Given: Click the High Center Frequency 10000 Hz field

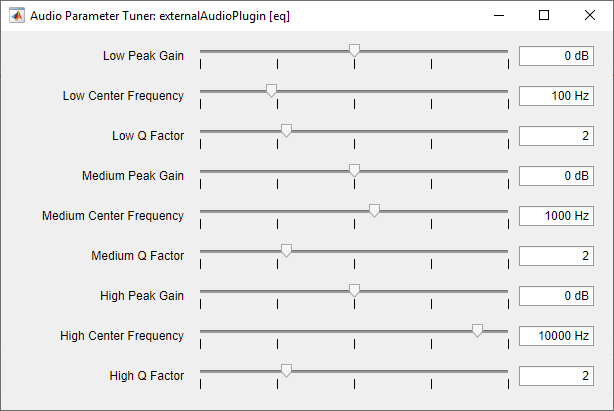Looking at the screenshot, I should [x=557, y=336].
